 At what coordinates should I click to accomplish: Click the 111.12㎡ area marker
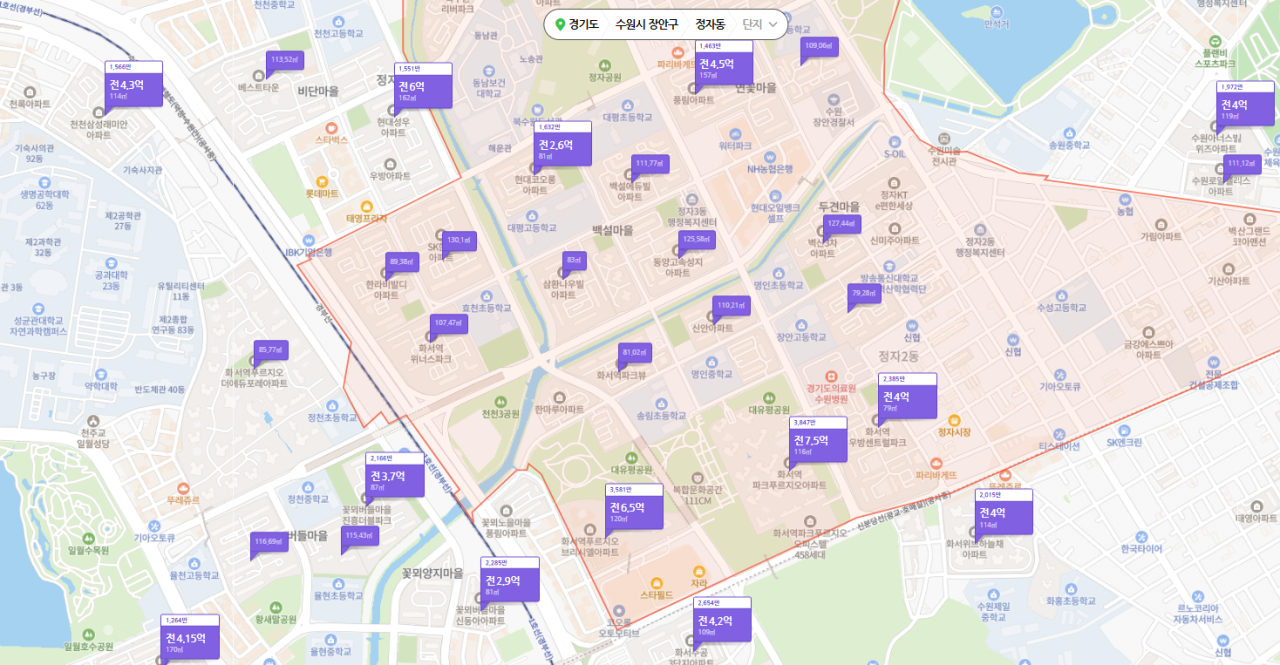tap(1242, 164)
